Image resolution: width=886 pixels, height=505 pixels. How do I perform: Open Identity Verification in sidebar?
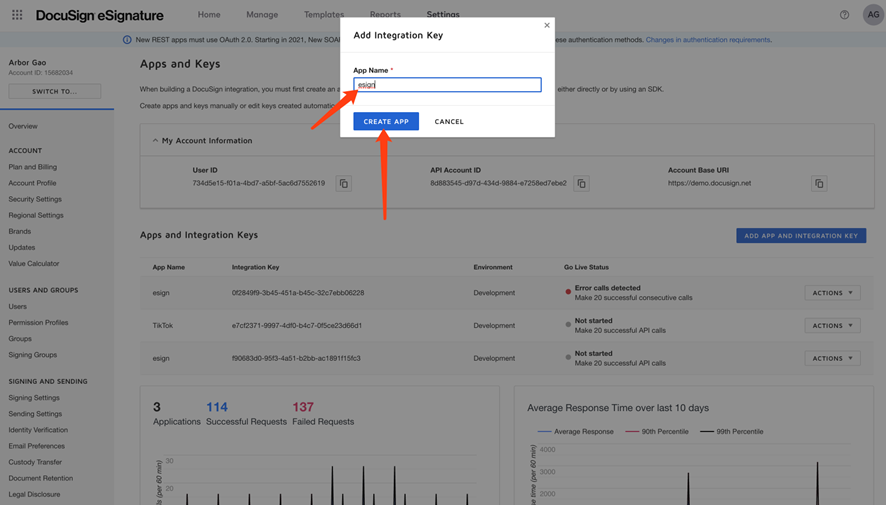(x=38, y=430)
